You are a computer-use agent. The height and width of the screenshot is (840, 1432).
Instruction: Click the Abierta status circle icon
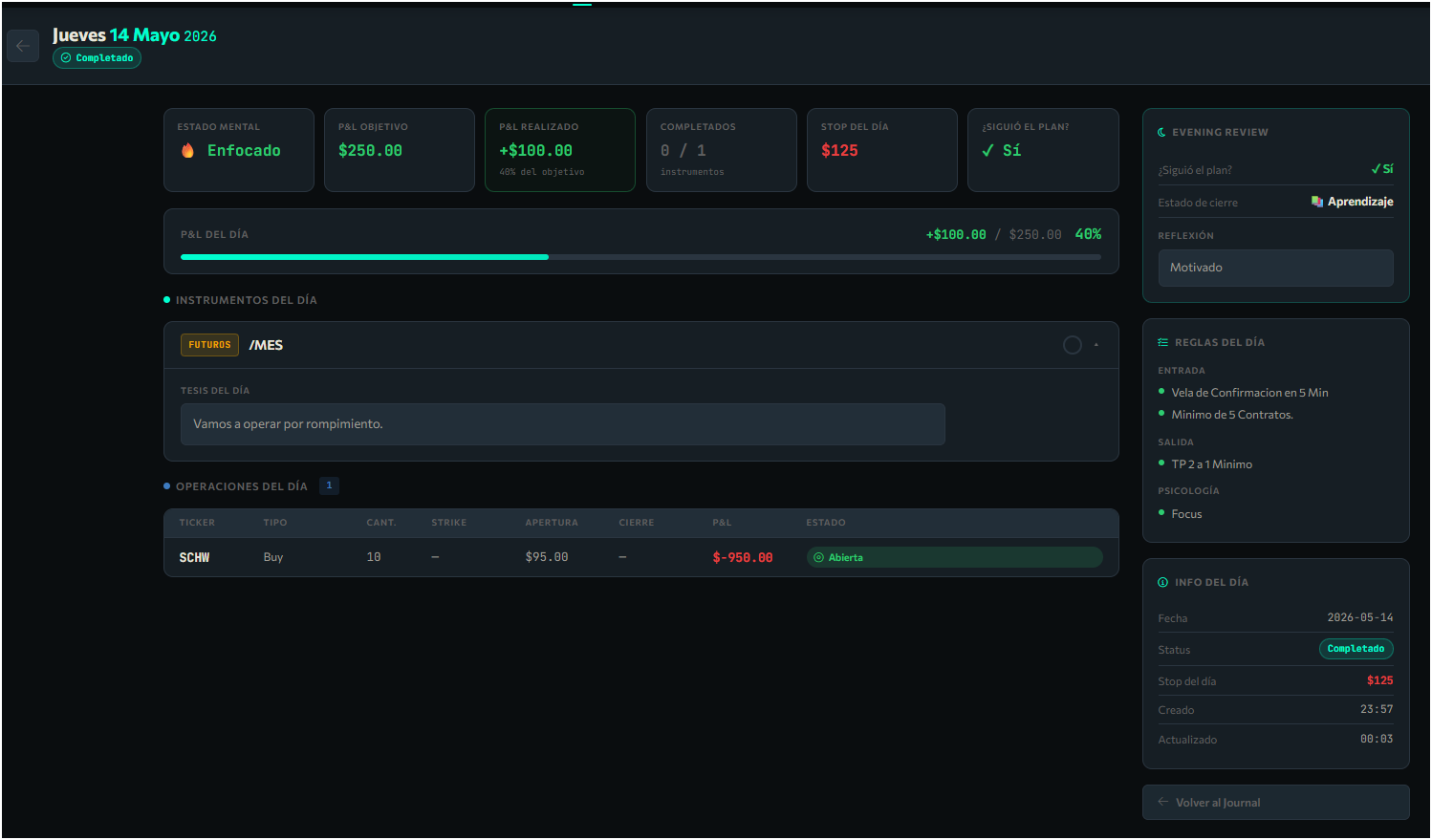(818, 557)
